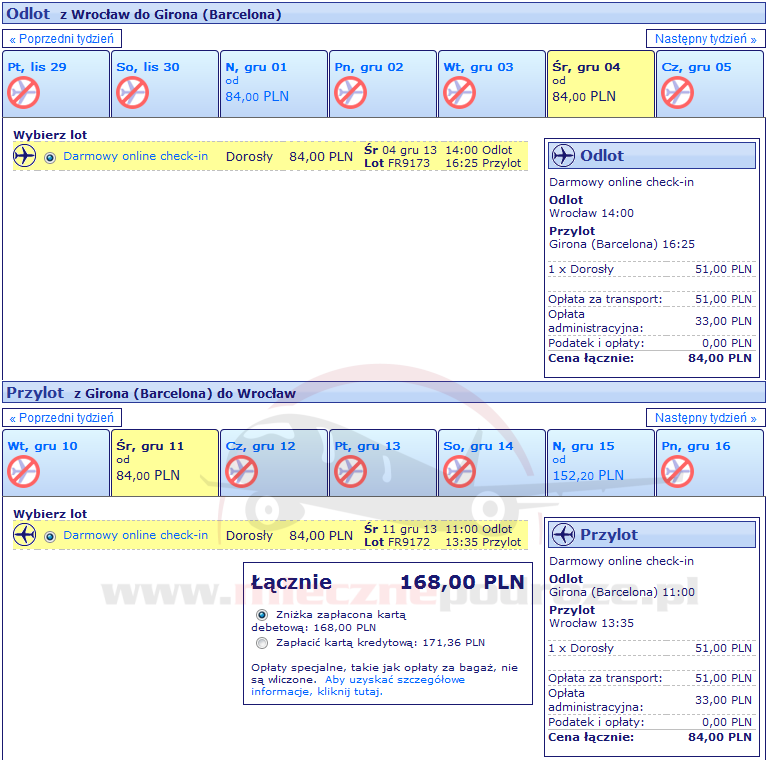
Task: Go to next week for return flights
Action: [x=705, y=418]
